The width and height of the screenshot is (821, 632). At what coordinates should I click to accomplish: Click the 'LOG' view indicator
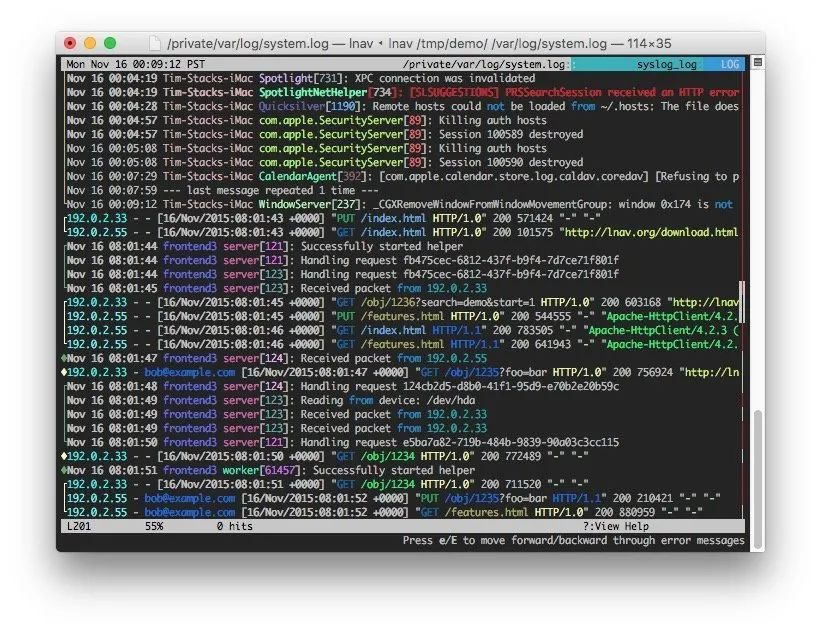730,64
